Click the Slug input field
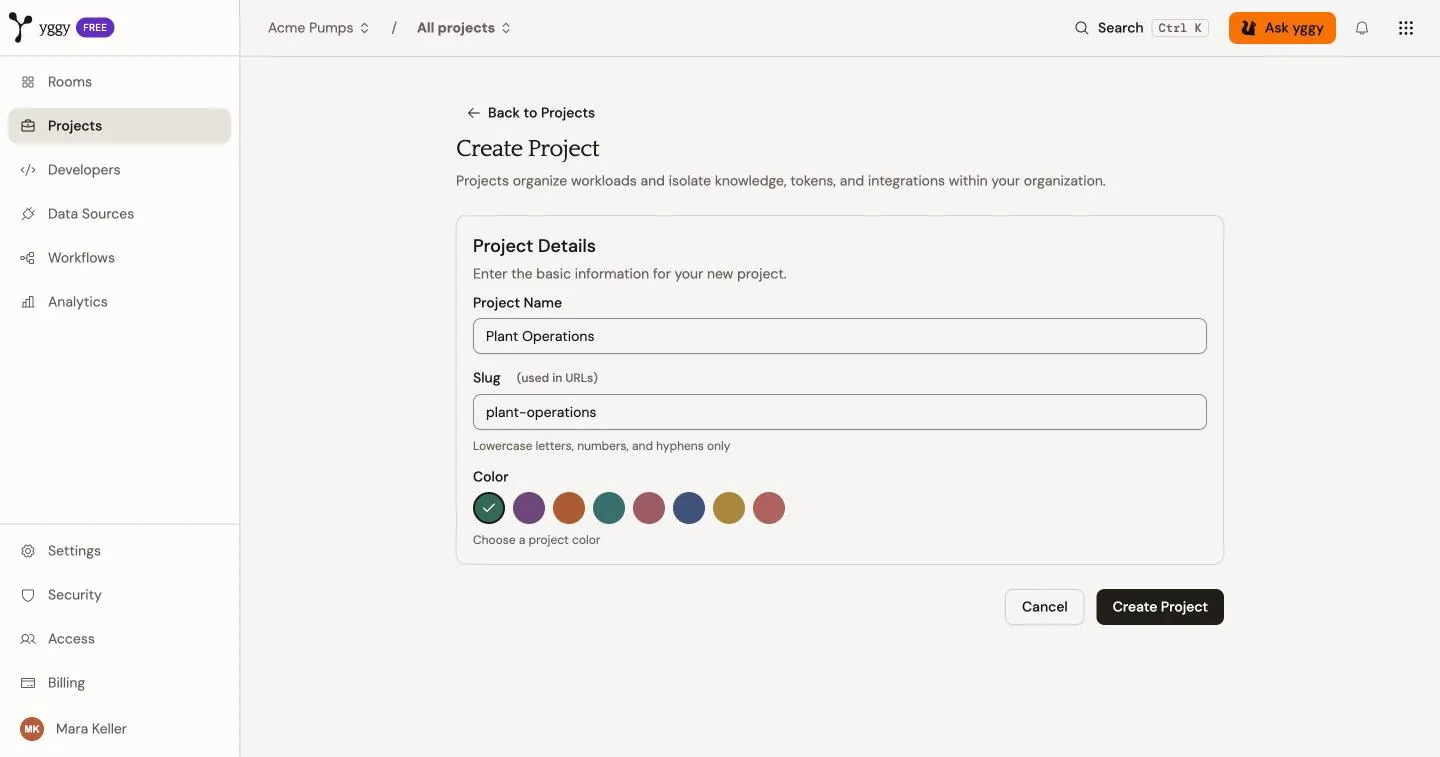The width and height of the screenshot is (1440, 757). [x=840, y=412]
